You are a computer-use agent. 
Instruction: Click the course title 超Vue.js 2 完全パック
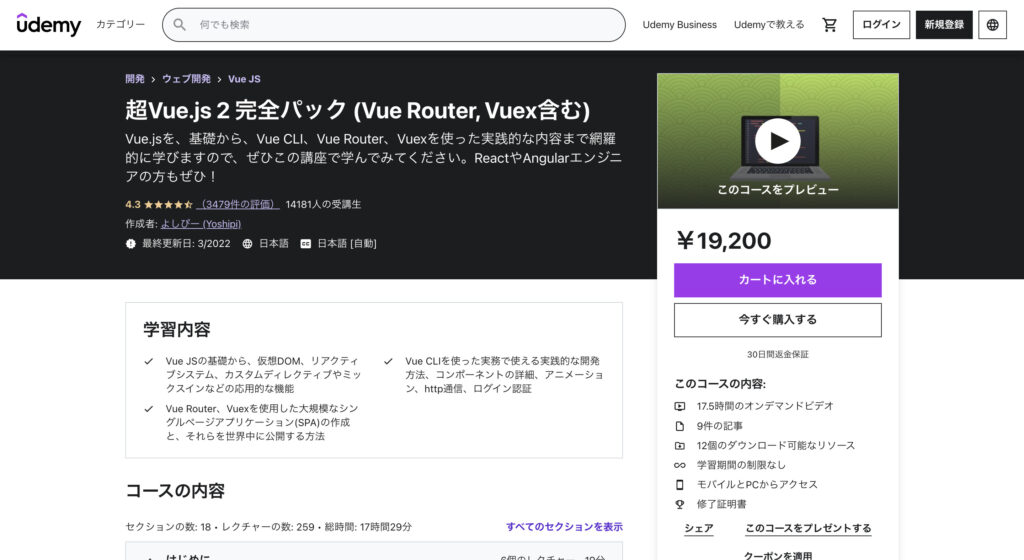[357, 110]
